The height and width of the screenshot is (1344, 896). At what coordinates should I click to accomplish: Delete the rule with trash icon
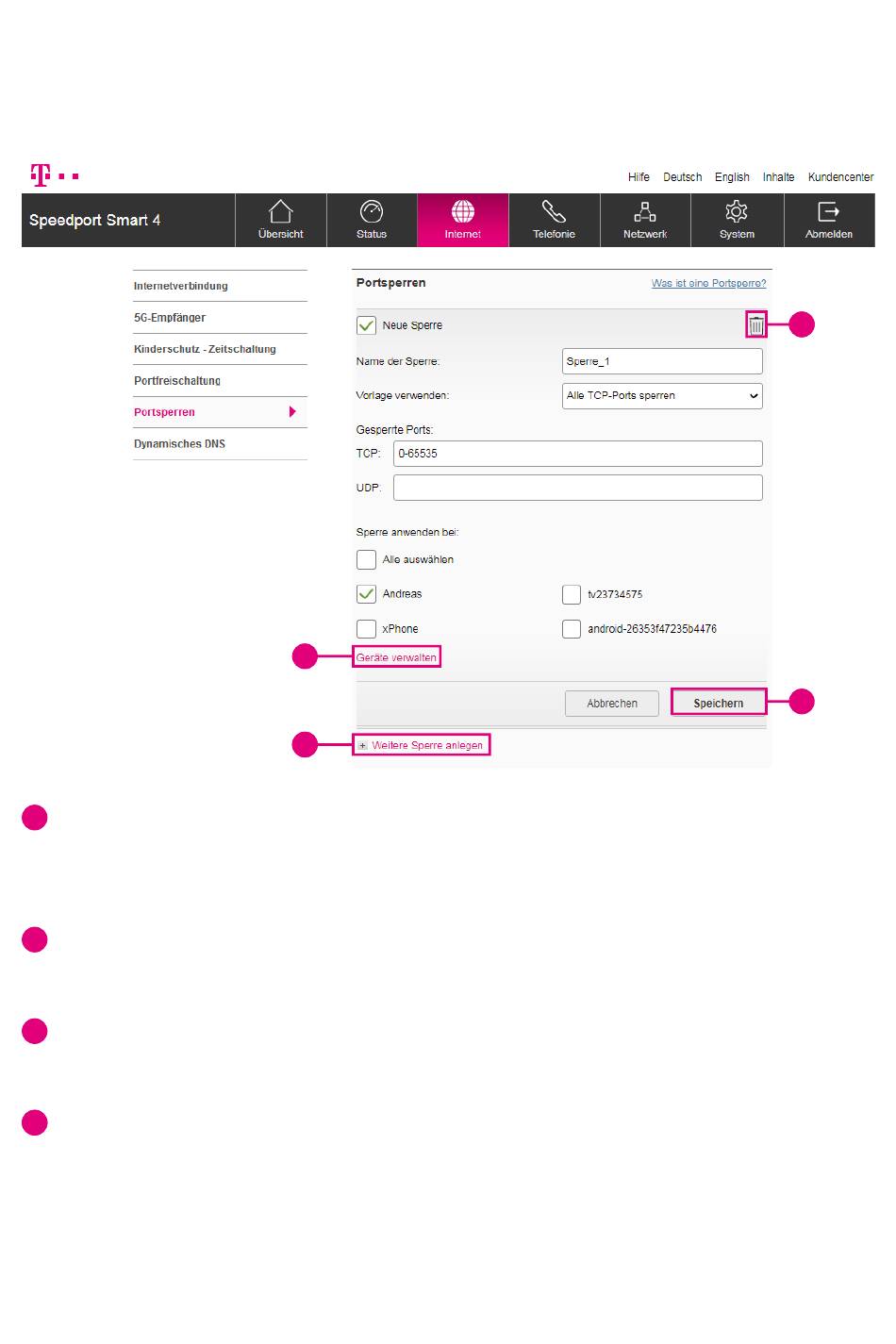coord(756,325)
